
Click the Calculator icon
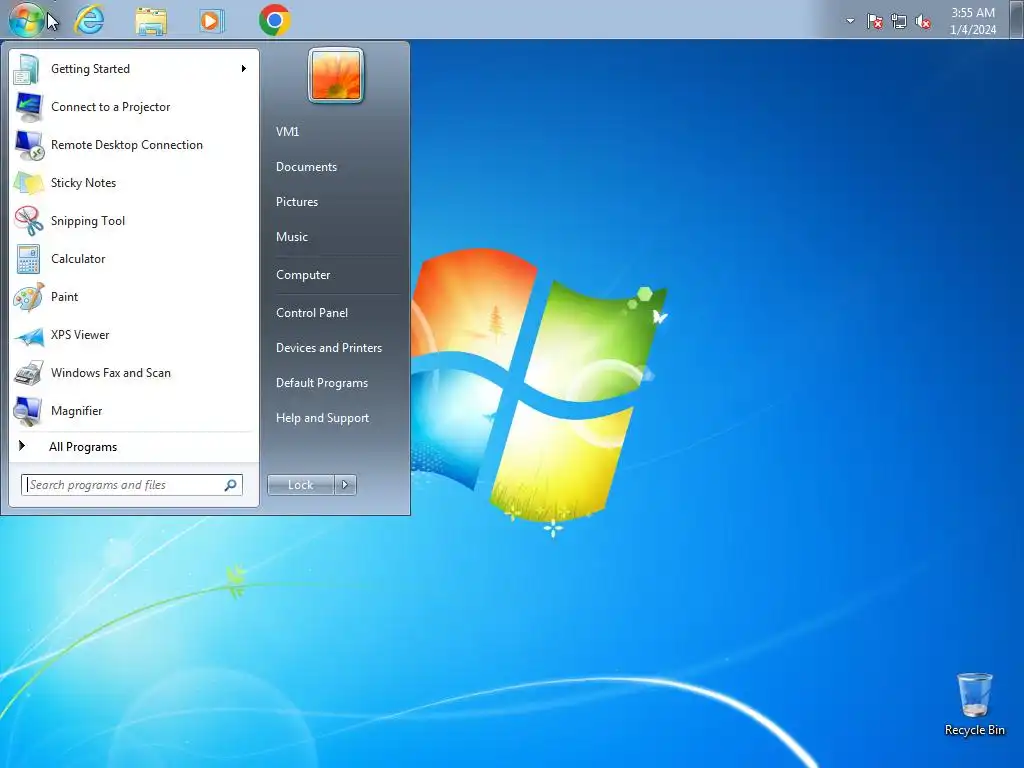[x=29, y=259]
